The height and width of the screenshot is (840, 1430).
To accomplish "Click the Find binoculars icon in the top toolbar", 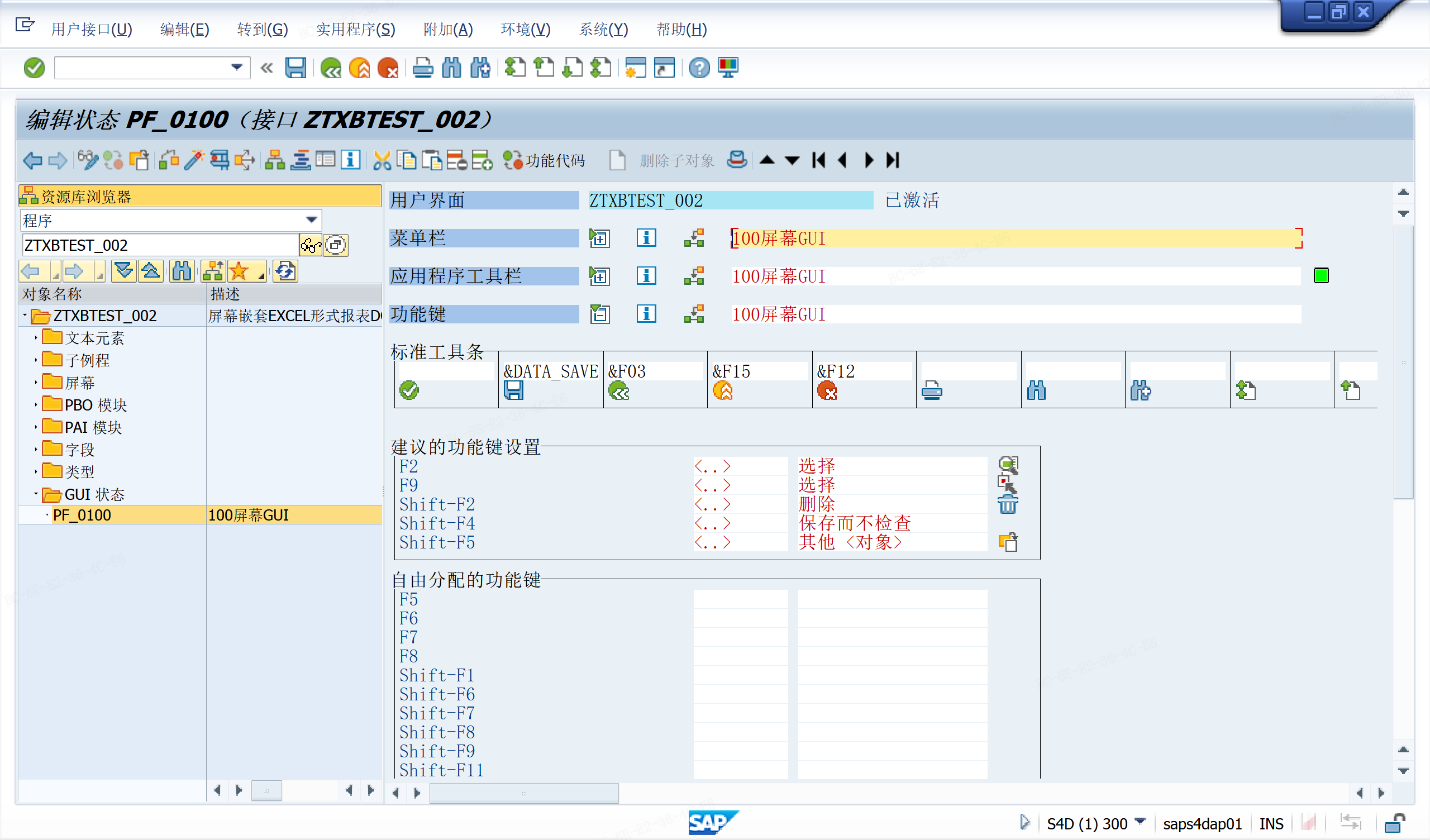I will point(452,68).
